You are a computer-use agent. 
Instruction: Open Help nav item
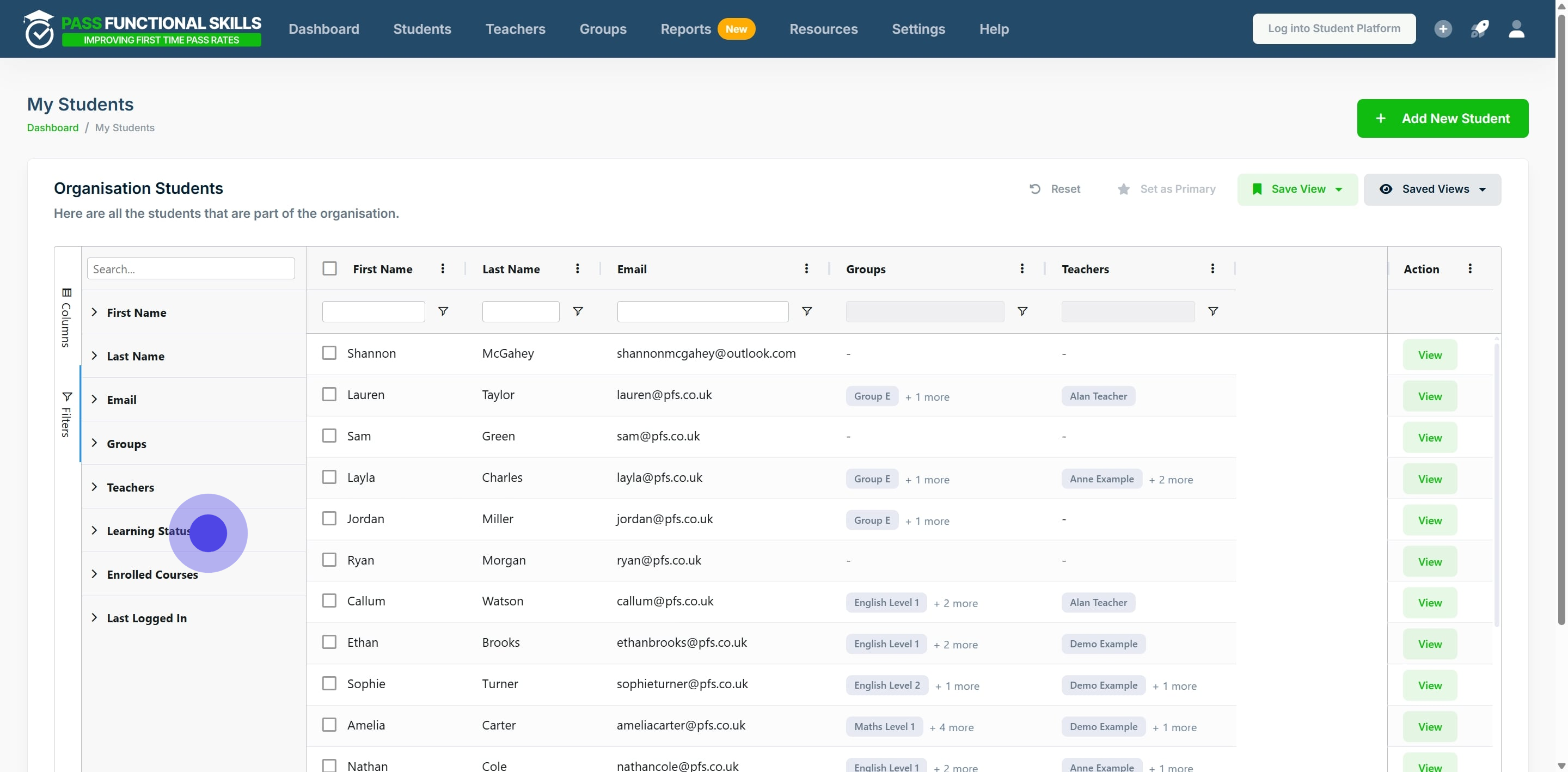click(994, 29)
